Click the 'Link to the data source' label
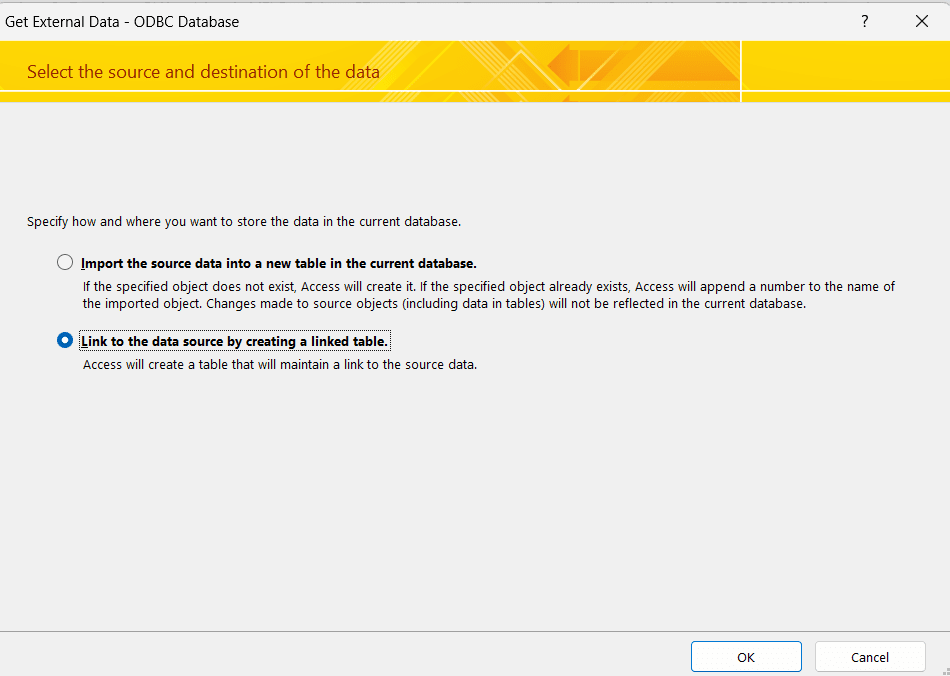 pos(234,342)
